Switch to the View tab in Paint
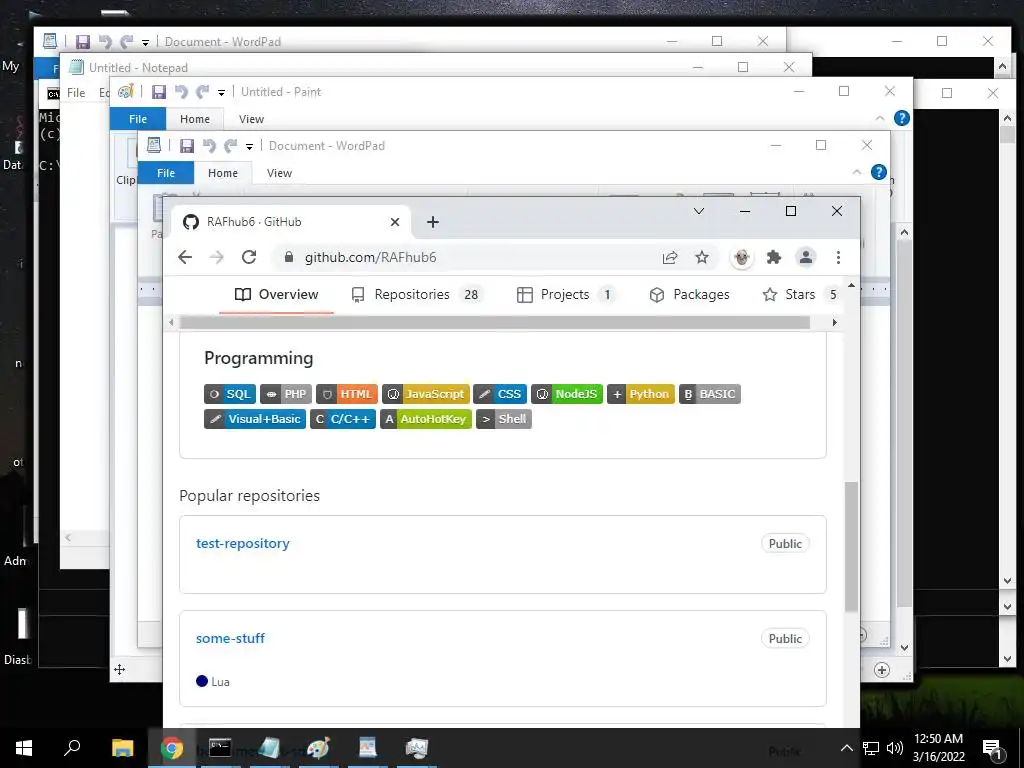The width and height of the screenshot is (1024, 768). click(251, 119)
